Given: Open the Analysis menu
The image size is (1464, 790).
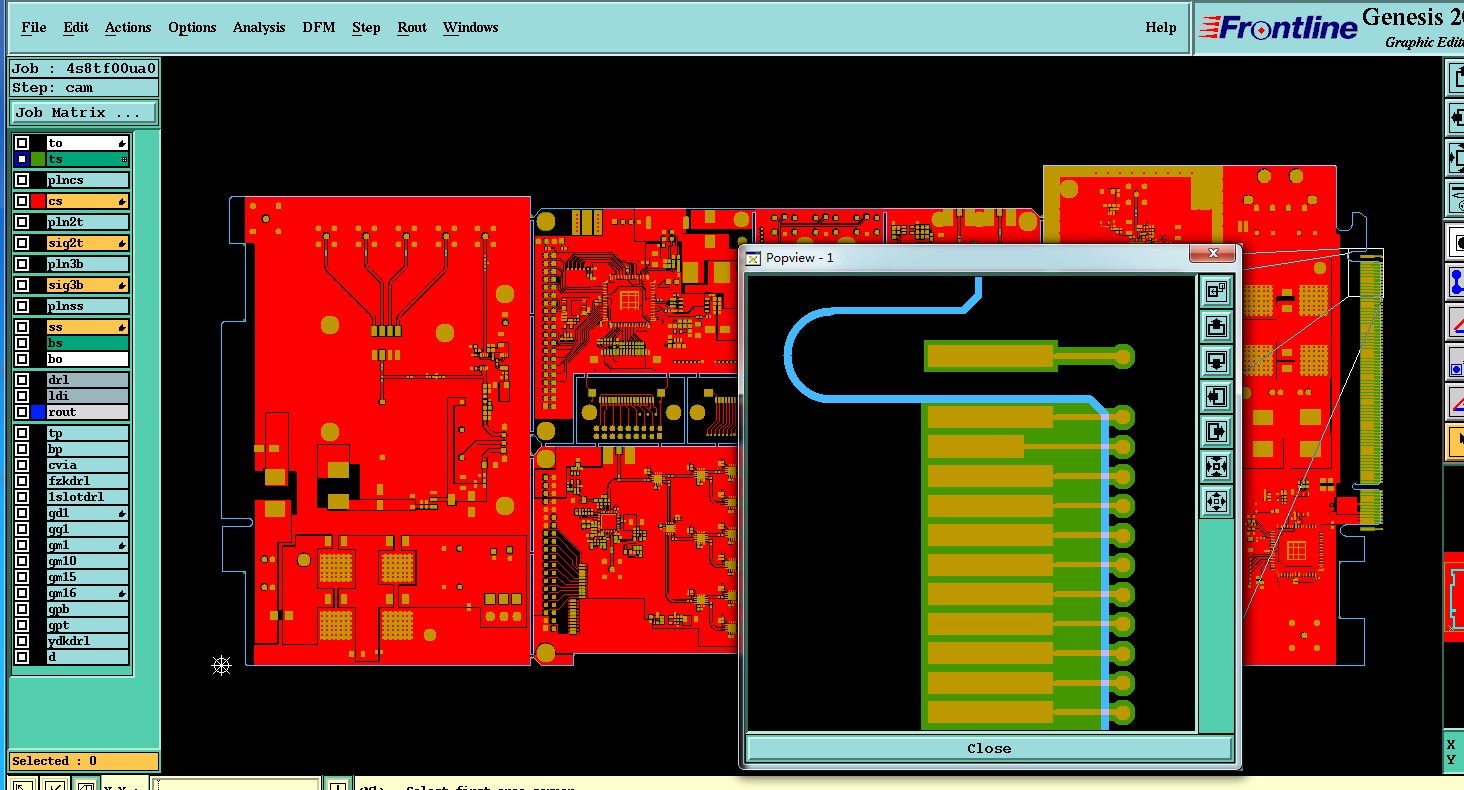Looking at the screenshot, I should point(259,27).
